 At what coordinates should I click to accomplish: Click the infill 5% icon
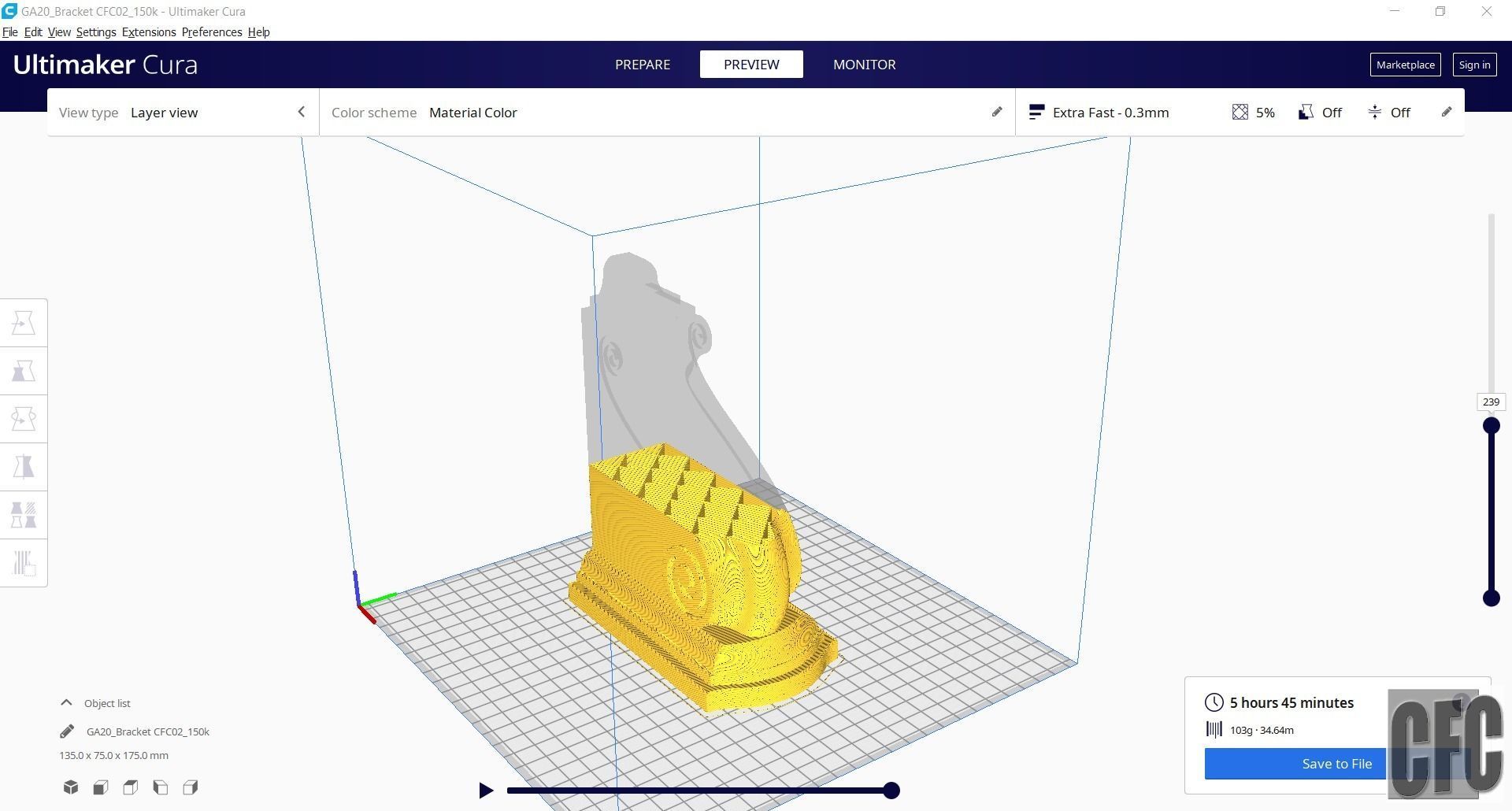(x=1240, y=112)
